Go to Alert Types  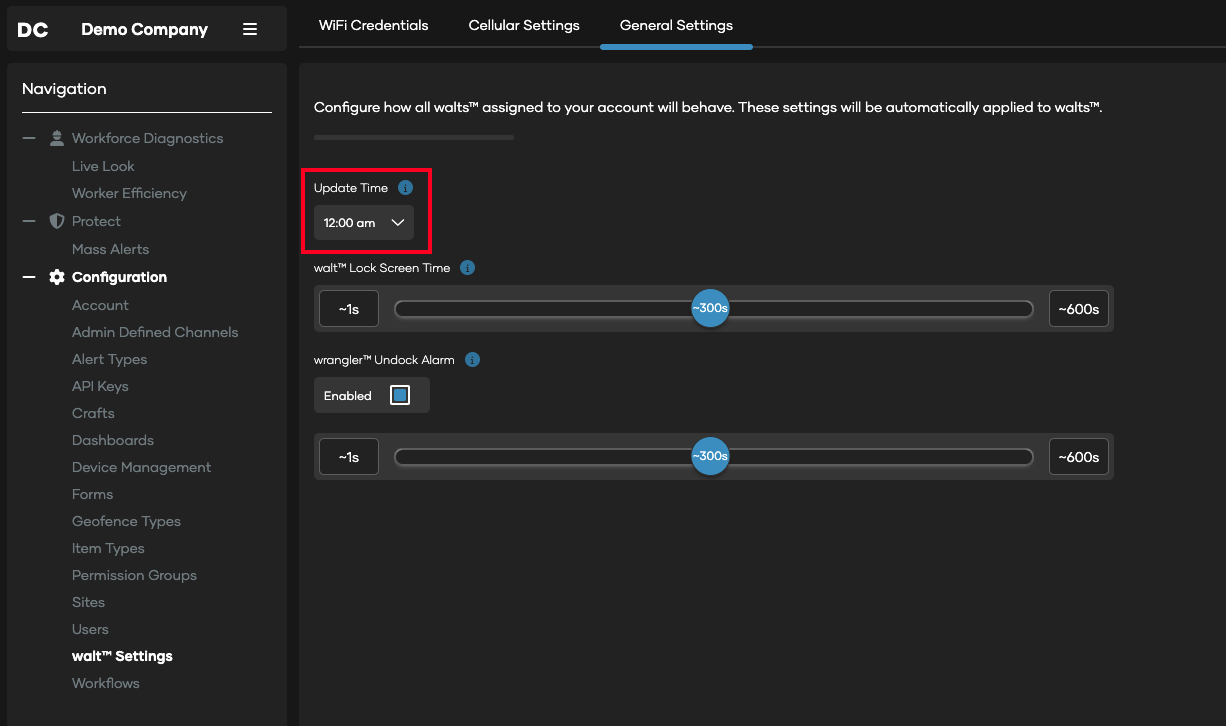click(x=109, y=359)
